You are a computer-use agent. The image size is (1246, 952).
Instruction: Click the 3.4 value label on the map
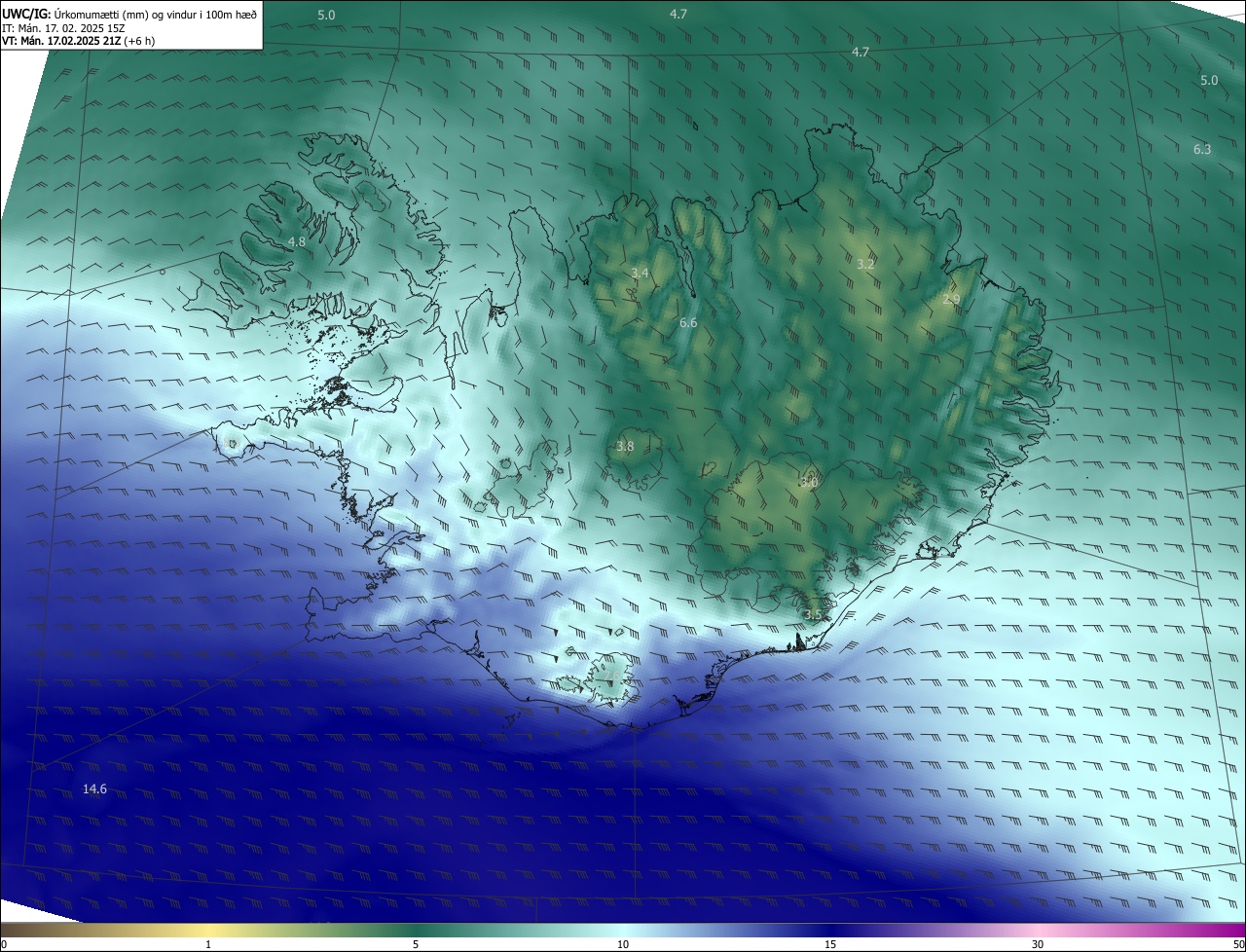pyautogui.click(x=640, y=274)
